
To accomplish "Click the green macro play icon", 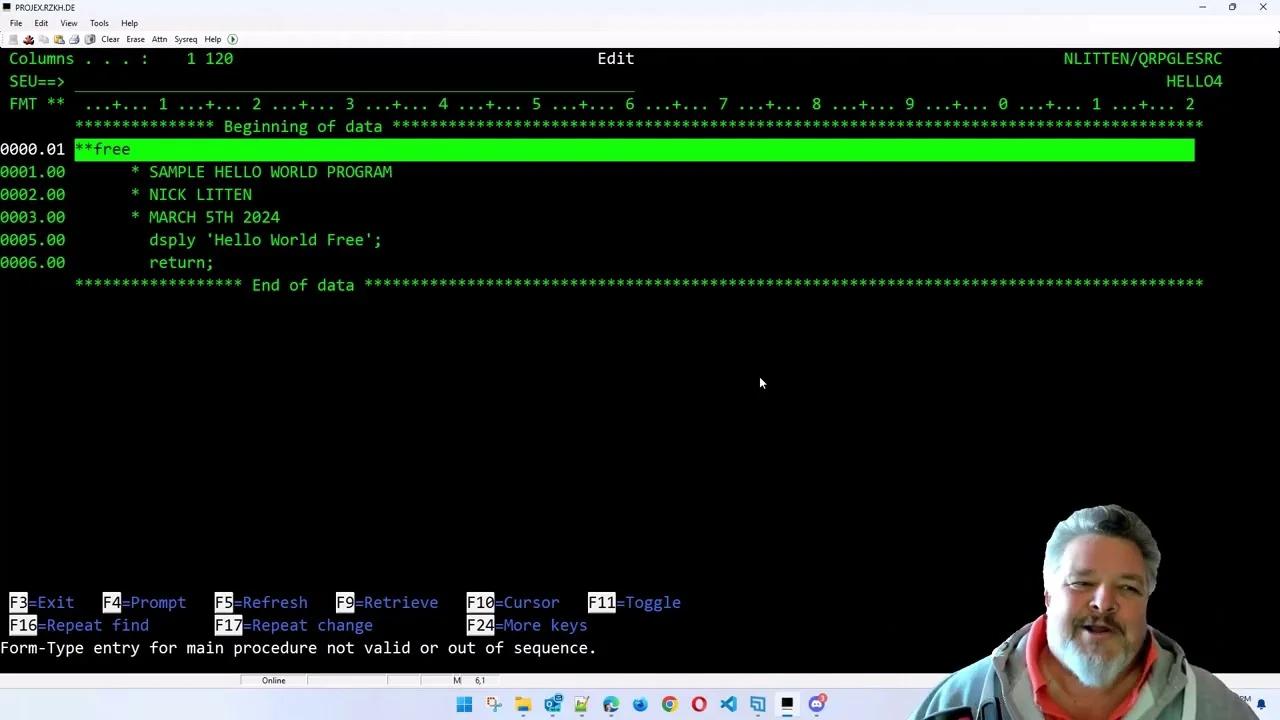I will point(232,39).
